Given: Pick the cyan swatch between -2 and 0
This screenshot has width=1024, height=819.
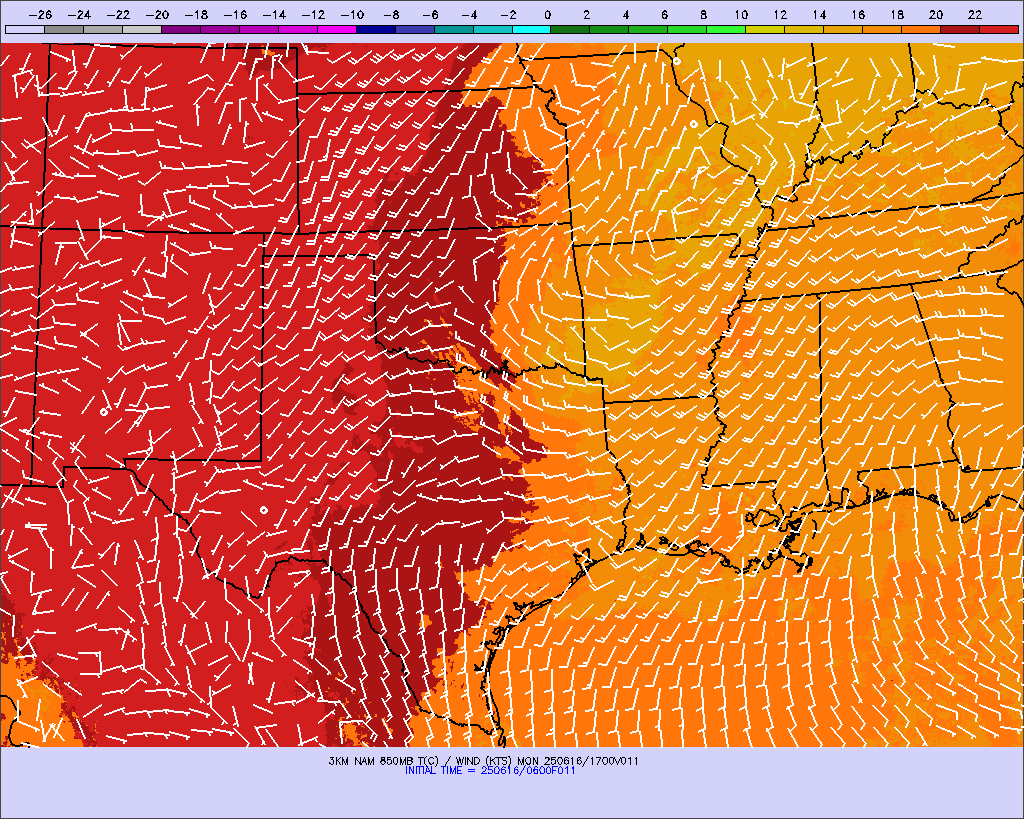Looking at the screenshot, I should point(532,29).
